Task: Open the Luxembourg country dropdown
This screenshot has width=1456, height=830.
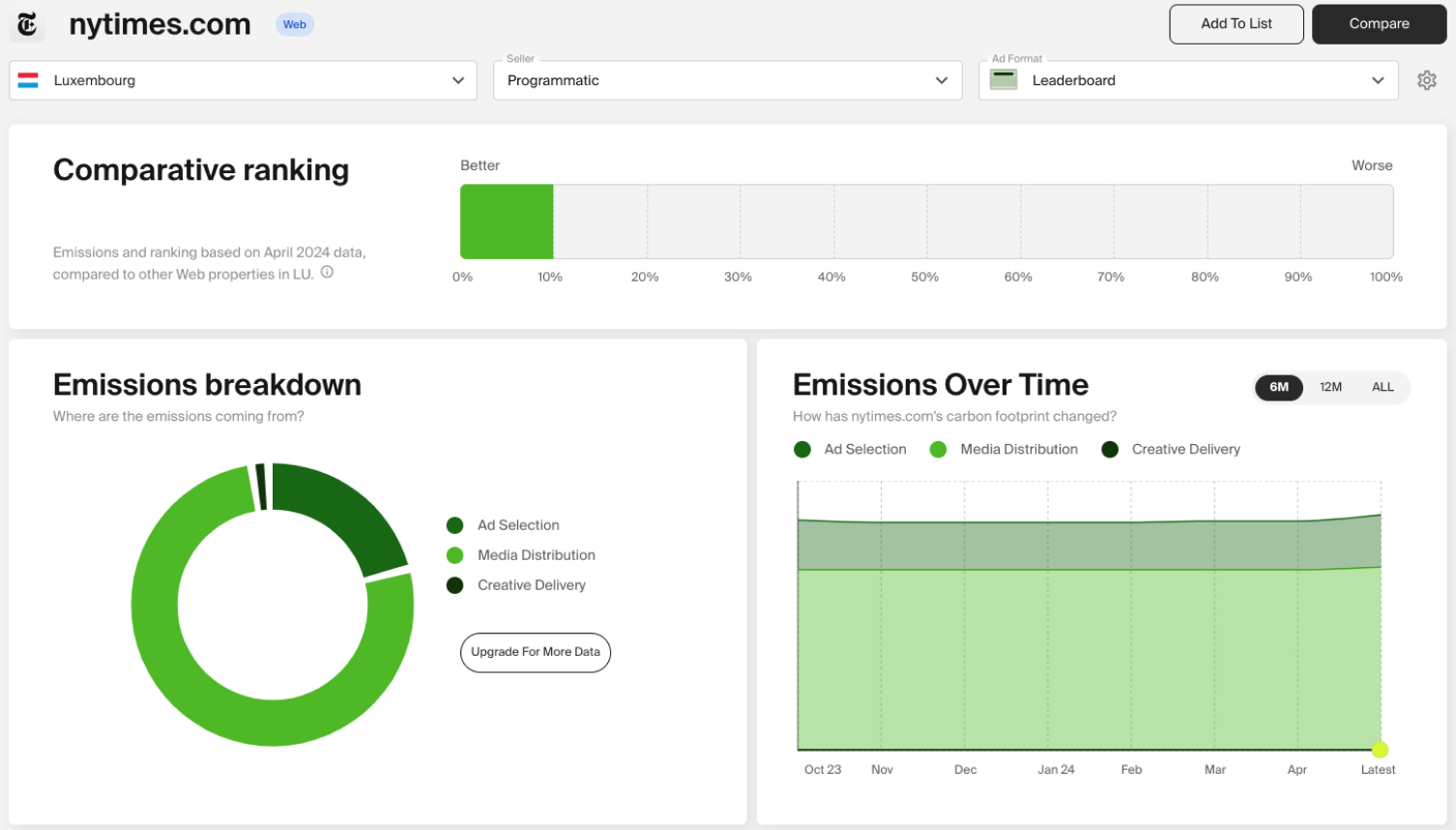Action: [243, 80]
